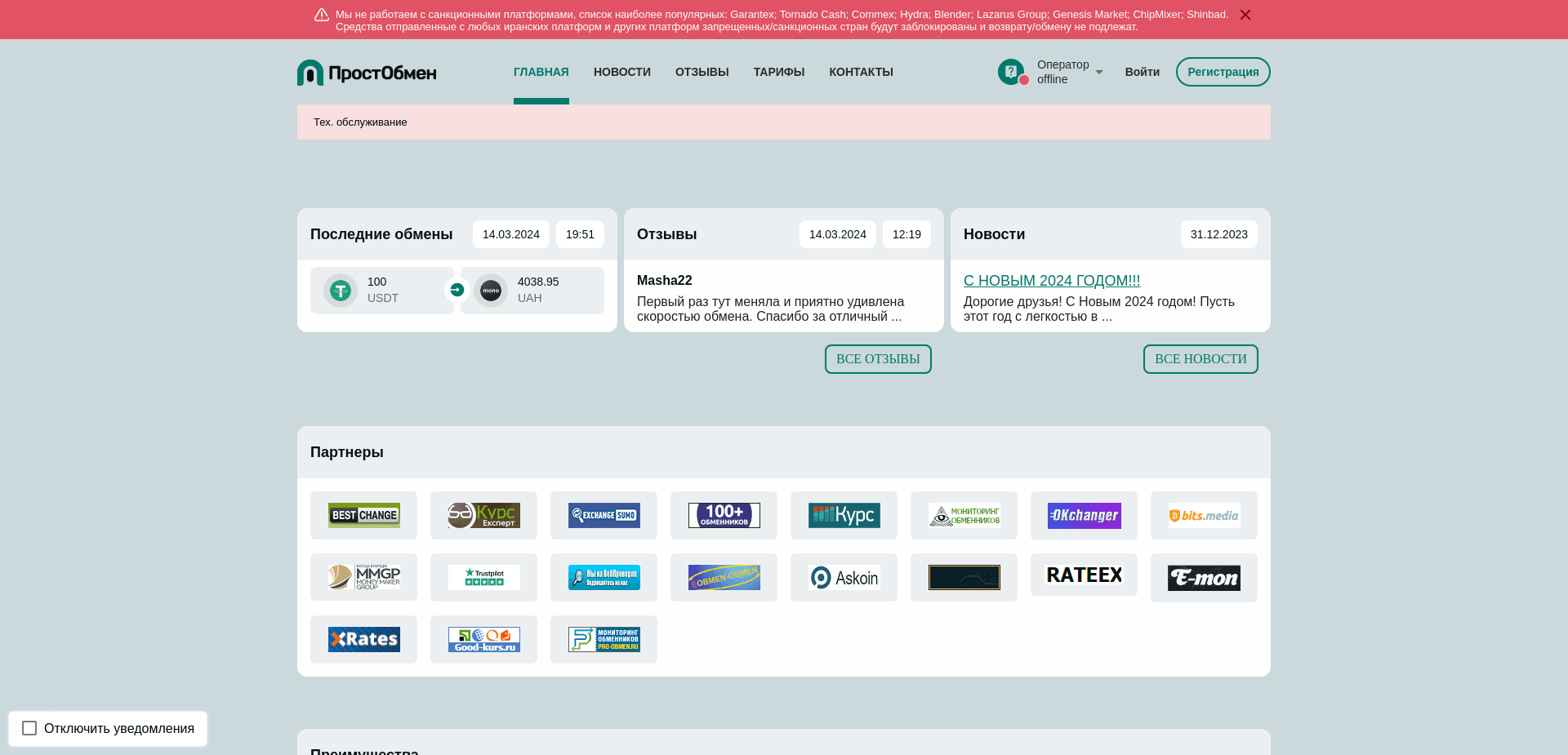Click the bits.media partner badge
Viewport: 1568px width, 755px height.
tap(1204, 515)
